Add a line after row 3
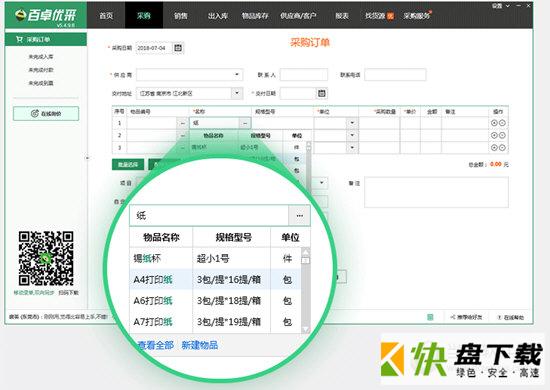Image resolution: width=550 pixels, height=390 pixels. (494, 148)
